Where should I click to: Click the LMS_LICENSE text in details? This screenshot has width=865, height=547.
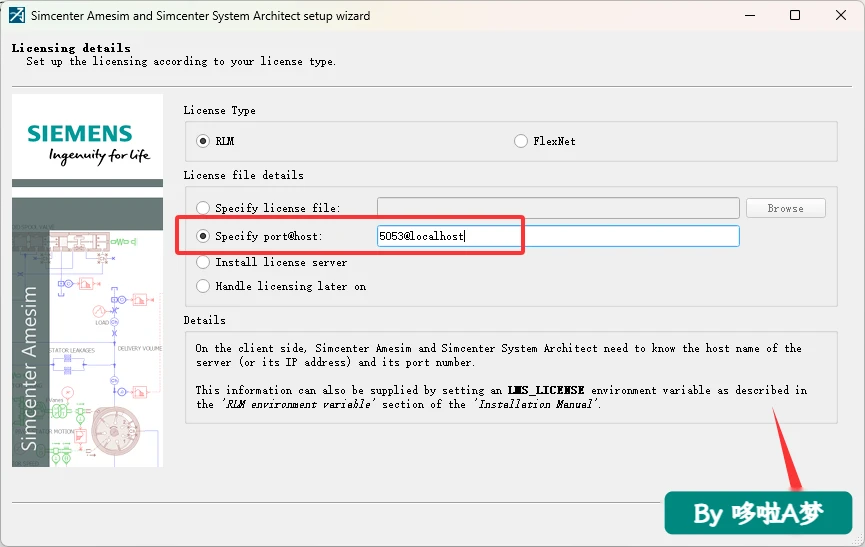pos(546,390)
